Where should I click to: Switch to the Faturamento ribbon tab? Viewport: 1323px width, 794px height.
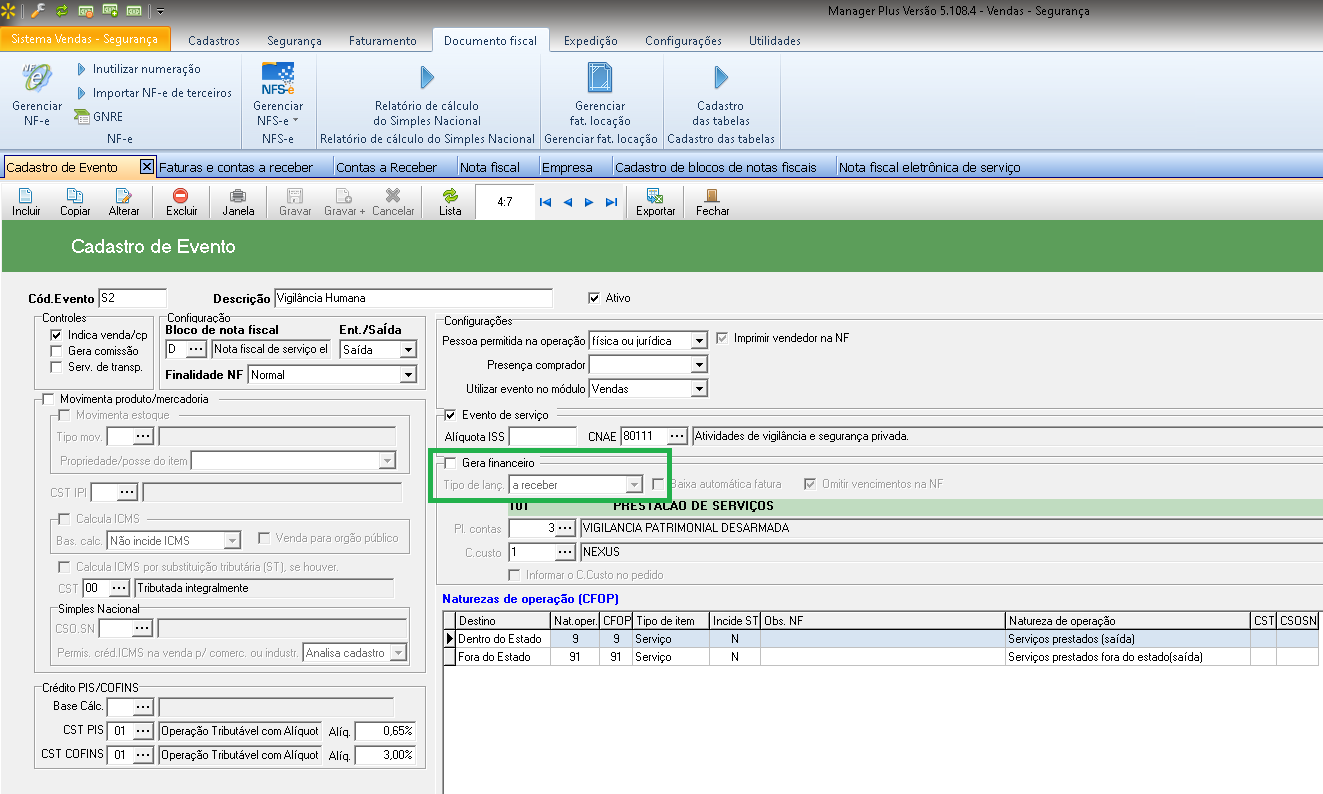click(382, 41)
